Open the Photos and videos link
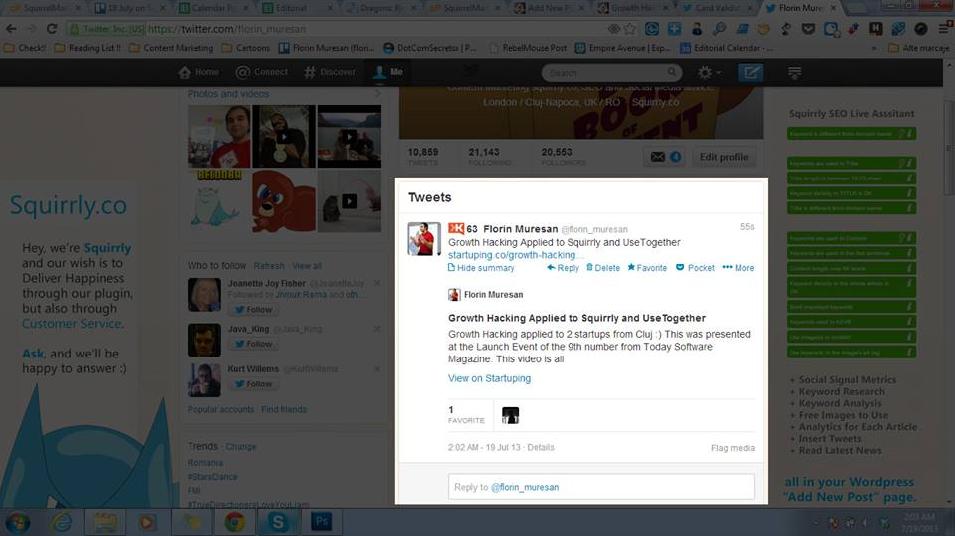The image size is (955, 536). 228,94
